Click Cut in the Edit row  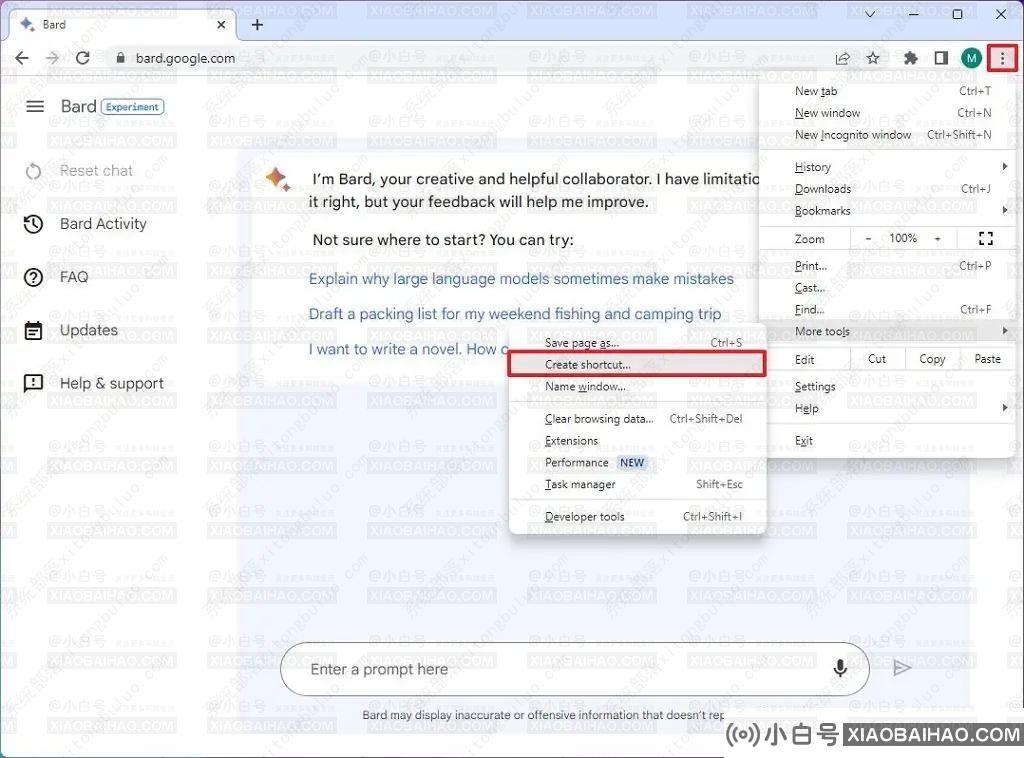pos(877,359)
